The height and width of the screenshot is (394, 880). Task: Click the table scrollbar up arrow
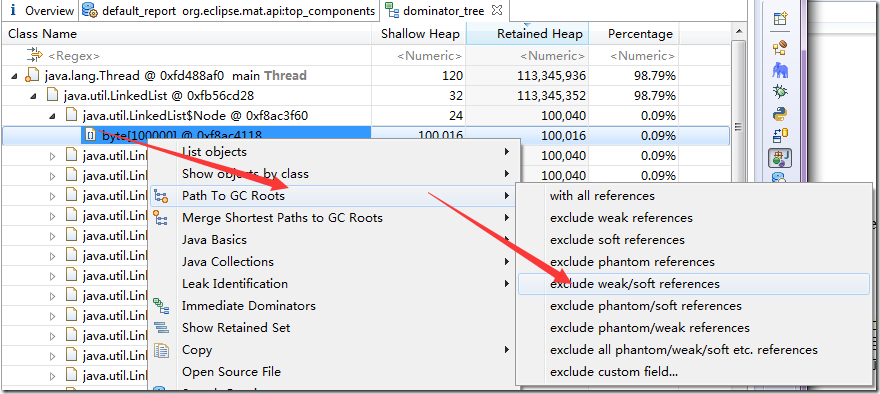(739, 32)
